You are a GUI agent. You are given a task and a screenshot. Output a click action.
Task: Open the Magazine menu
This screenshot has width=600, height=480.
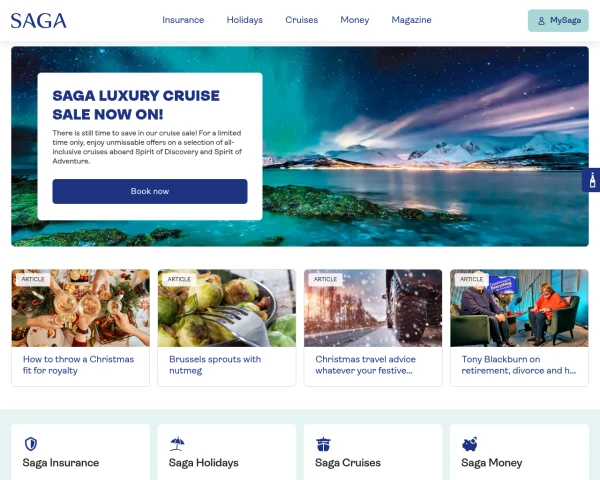click(411, 20)
